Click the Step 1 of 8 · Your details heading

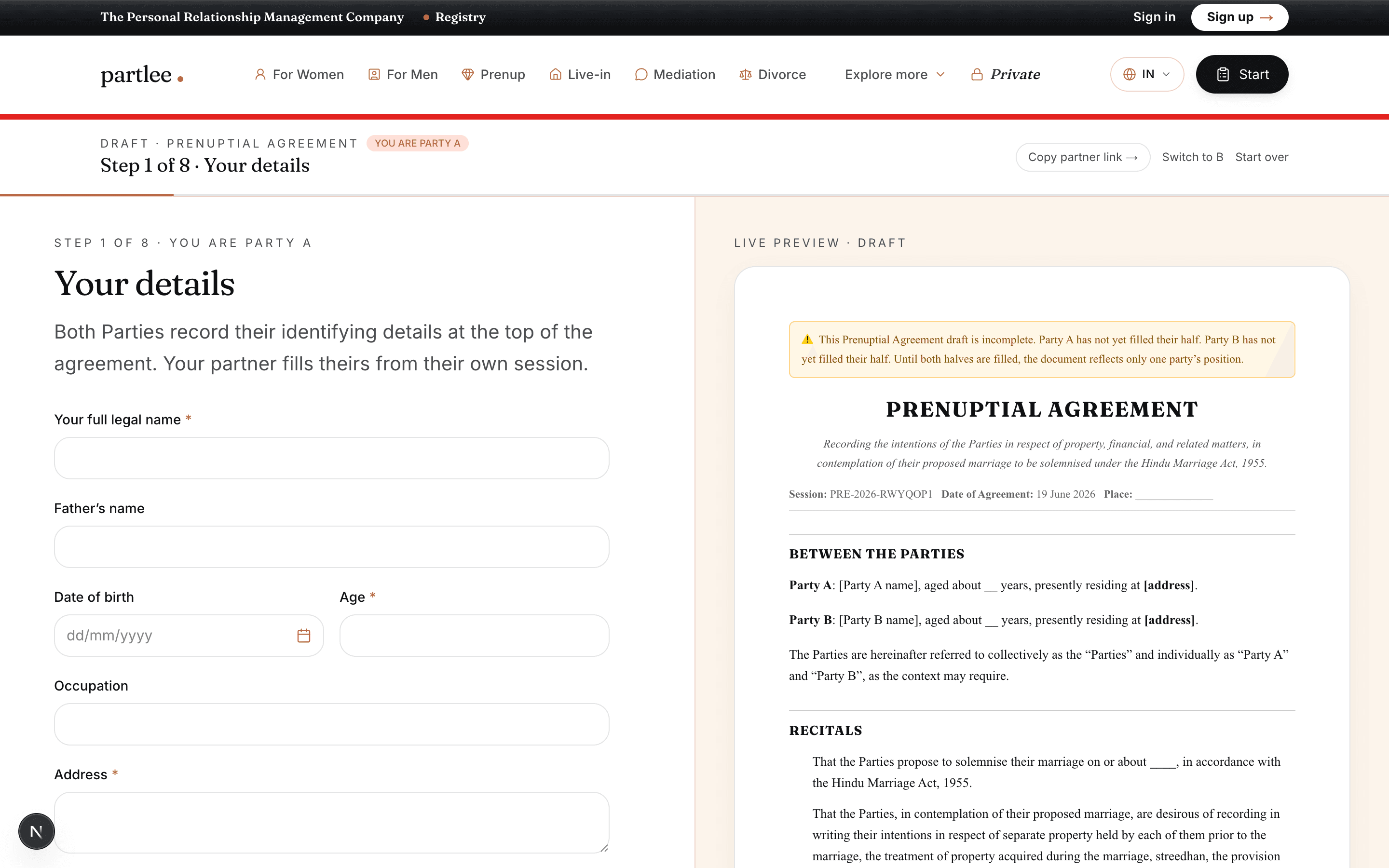205,165
